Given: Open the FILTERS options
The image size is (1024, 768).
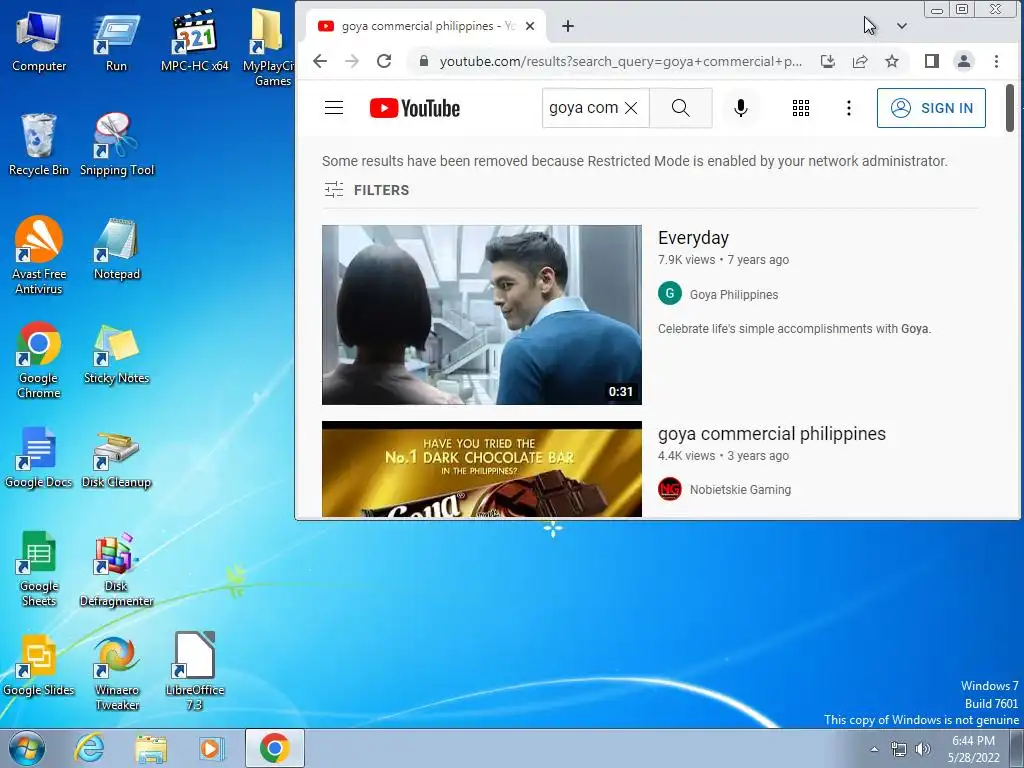Looking at the screenshot, I should pos(367,190).
